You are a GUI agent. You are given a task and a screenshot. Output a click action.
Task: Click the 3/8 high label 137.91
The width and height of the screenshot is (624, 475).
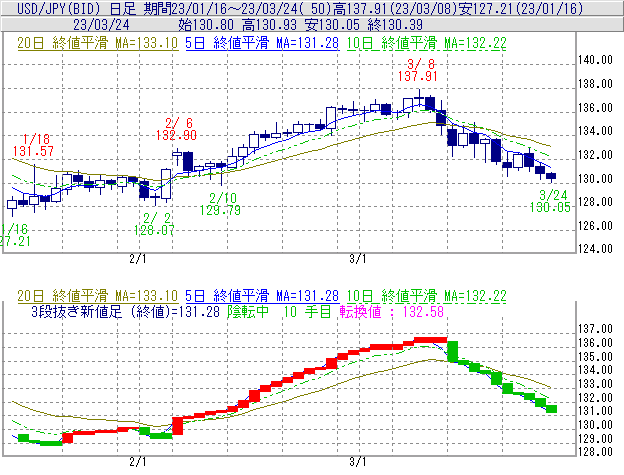pos(418,75)
